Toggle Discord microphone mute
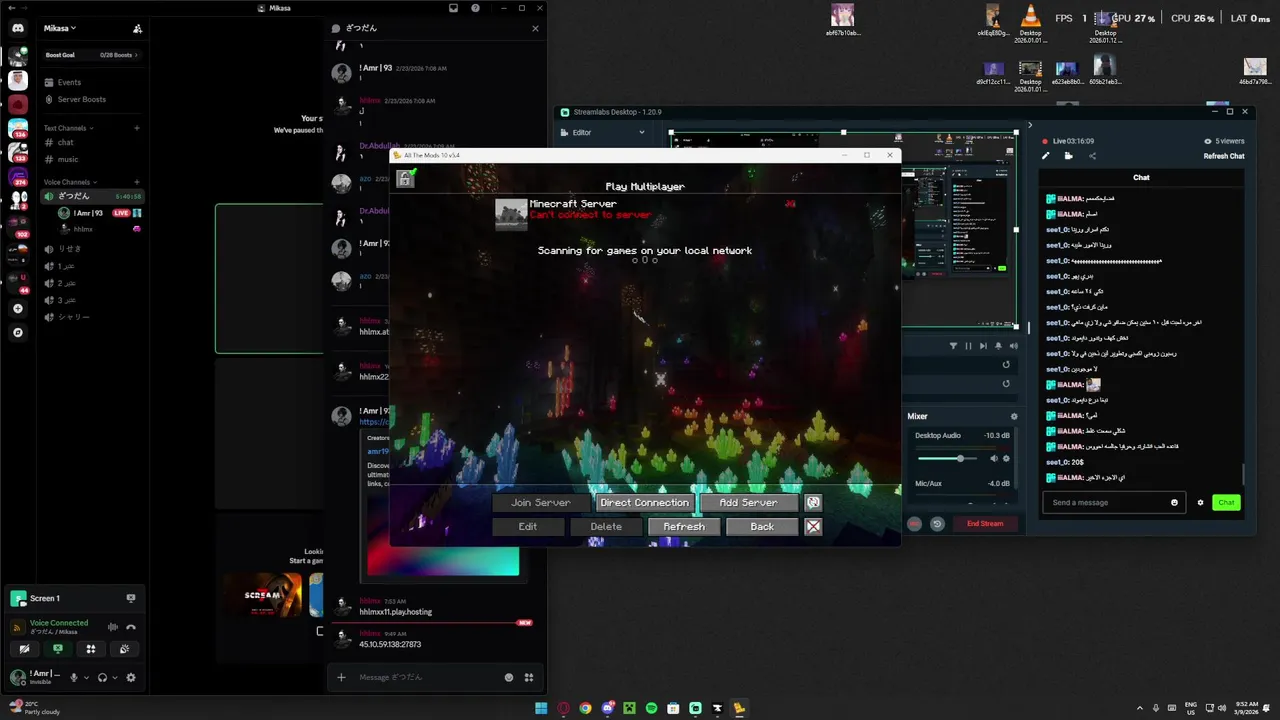This screenshot has height=720, width=1280. coord(73,677)
